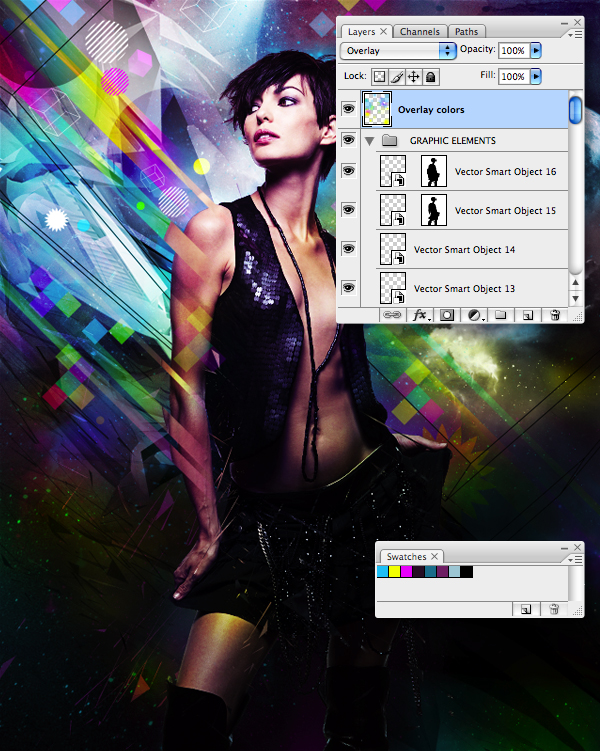Image resolution: width=600 pixels, height=751 pixels.
Task: Select layer name "Vector Smart Object 13"
Action: [464, 288]
